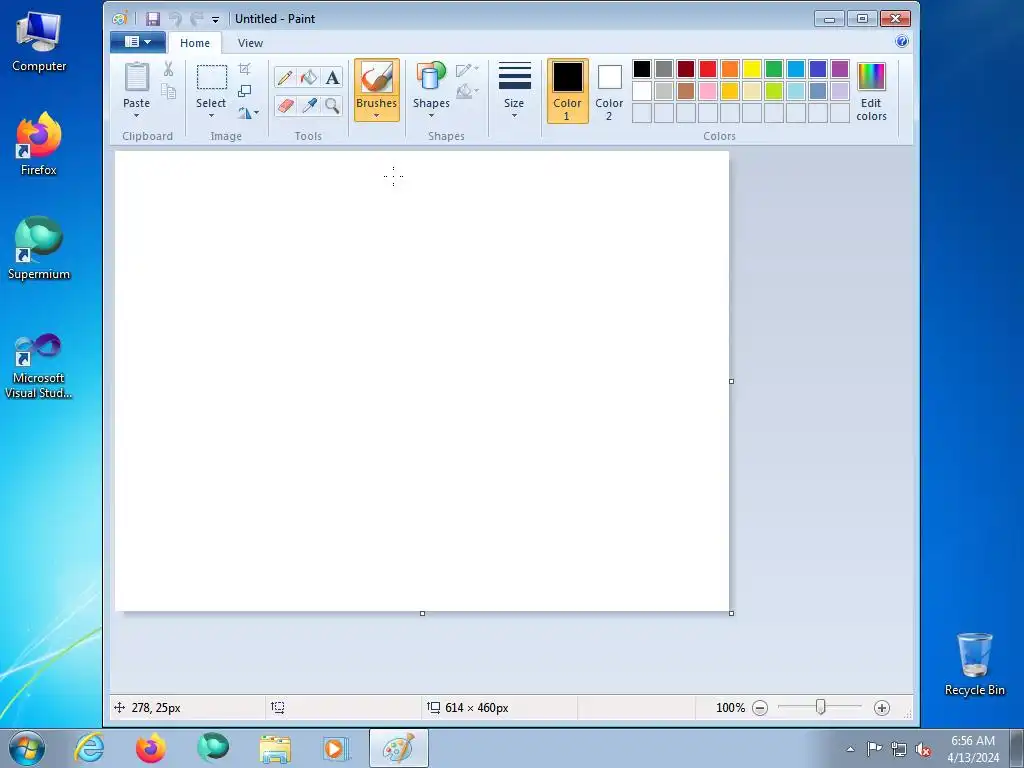Viewport: 1024px width, 768px height.
Task: Click the zoom out minus button
Action: [x=760, y=708]
